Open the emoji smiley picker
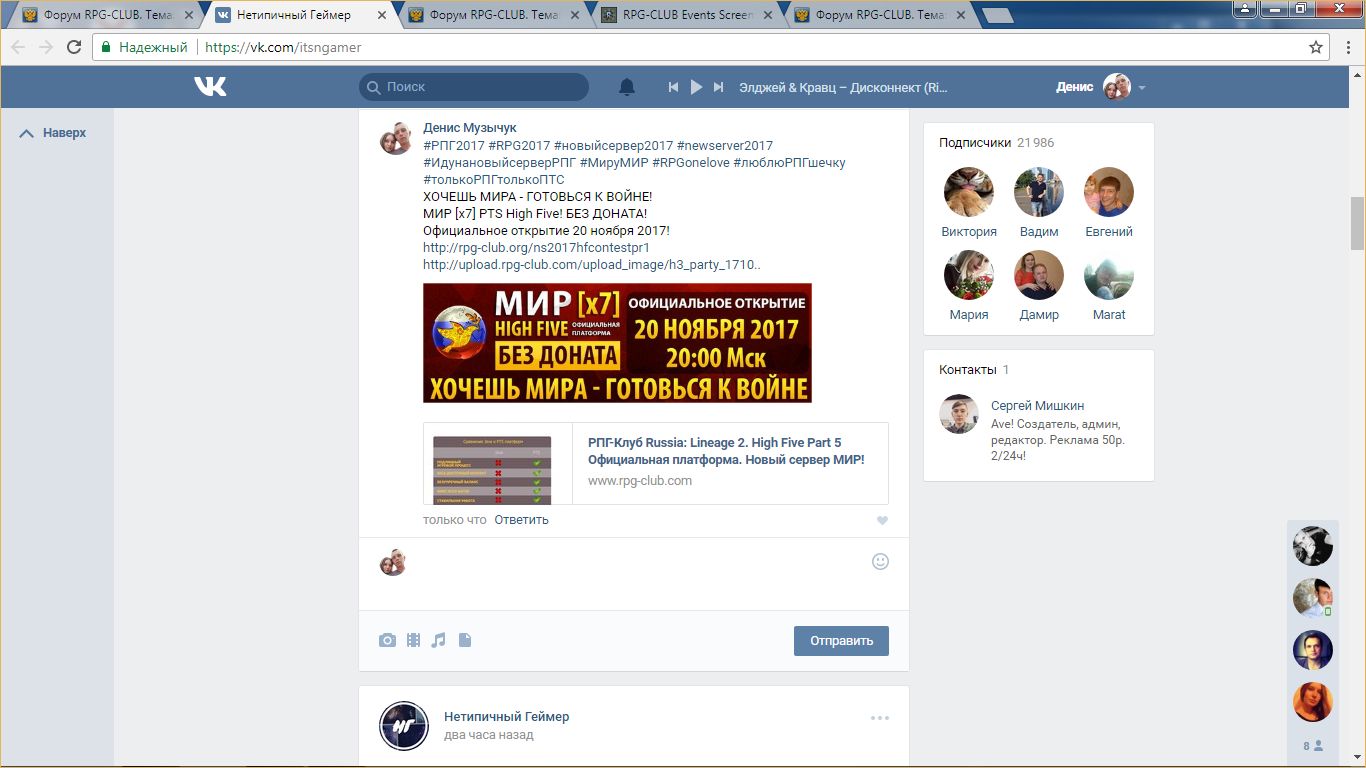1366x768 pixels. (x=880, y=561)
